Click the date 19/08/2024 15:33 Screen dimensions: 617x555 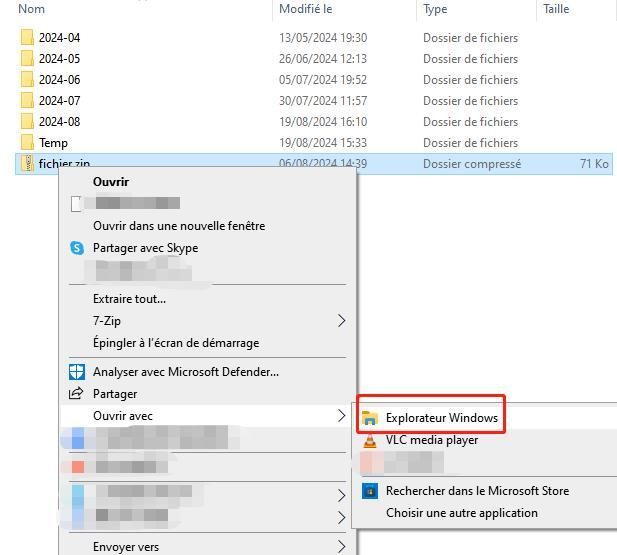click(x=323, y=142)
